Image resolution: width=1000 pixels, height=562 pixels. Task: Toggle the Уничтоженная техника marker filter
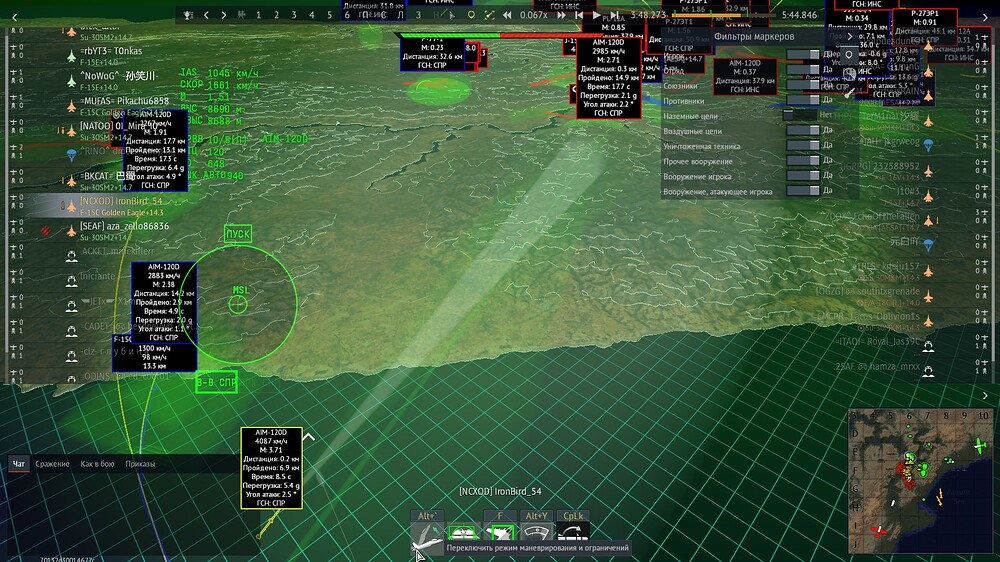click(x=803, y=145)
